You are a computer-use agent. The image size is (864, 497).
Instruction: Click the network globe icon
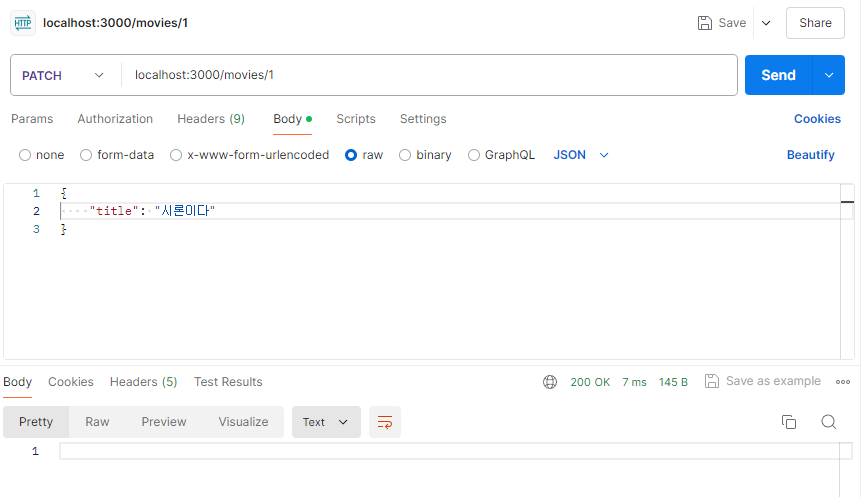(x=550, y=382)
